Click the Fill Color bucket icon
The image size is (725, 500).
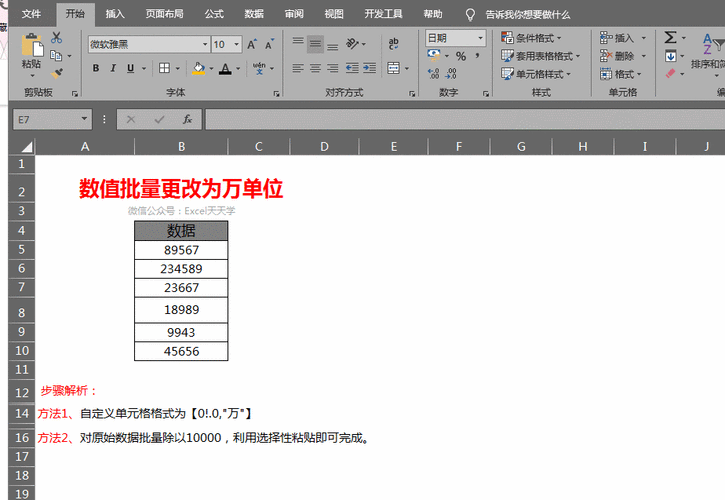198,68
